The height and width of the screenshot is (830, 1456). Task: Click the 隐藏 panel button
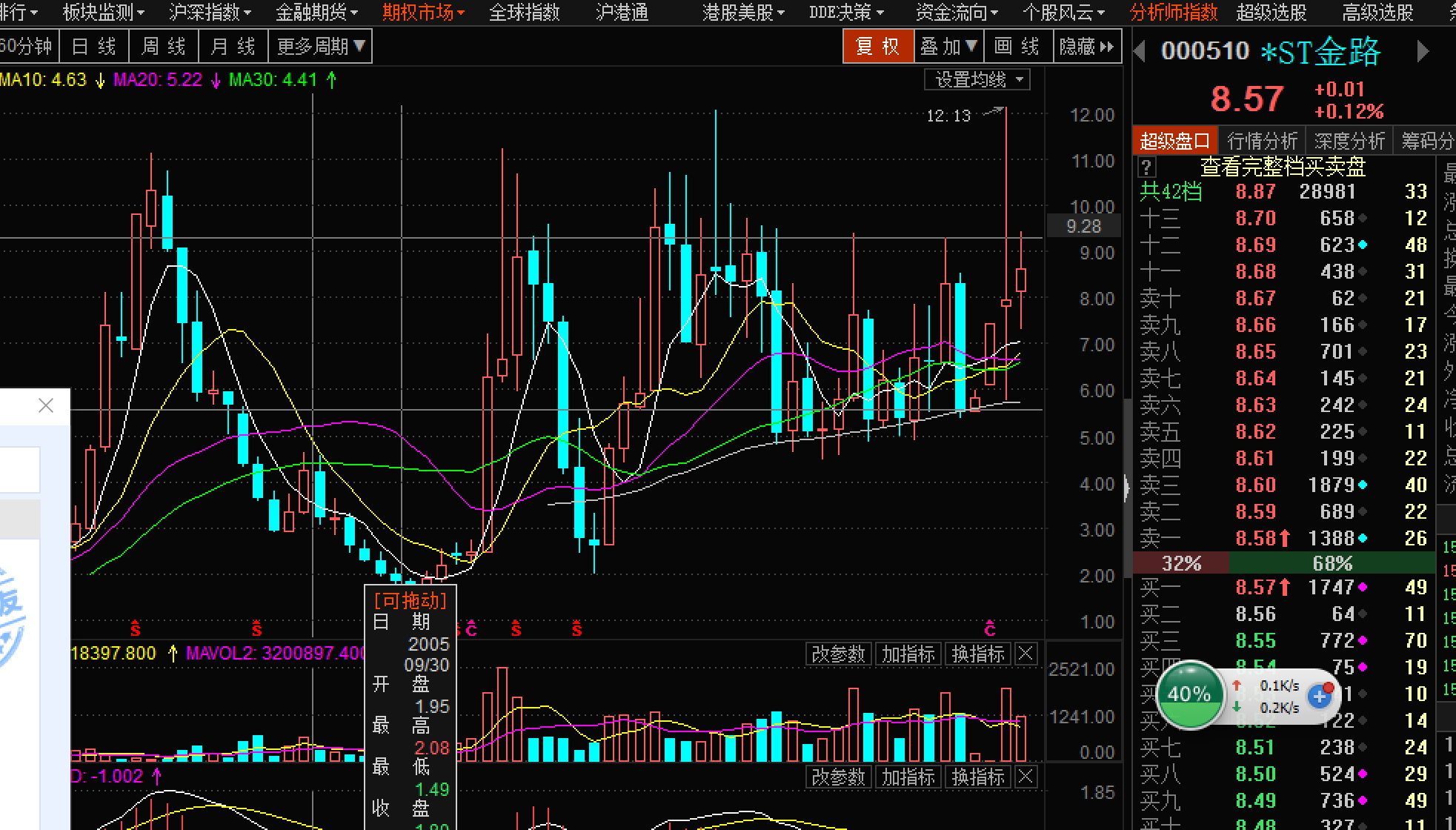point(1087,47)
